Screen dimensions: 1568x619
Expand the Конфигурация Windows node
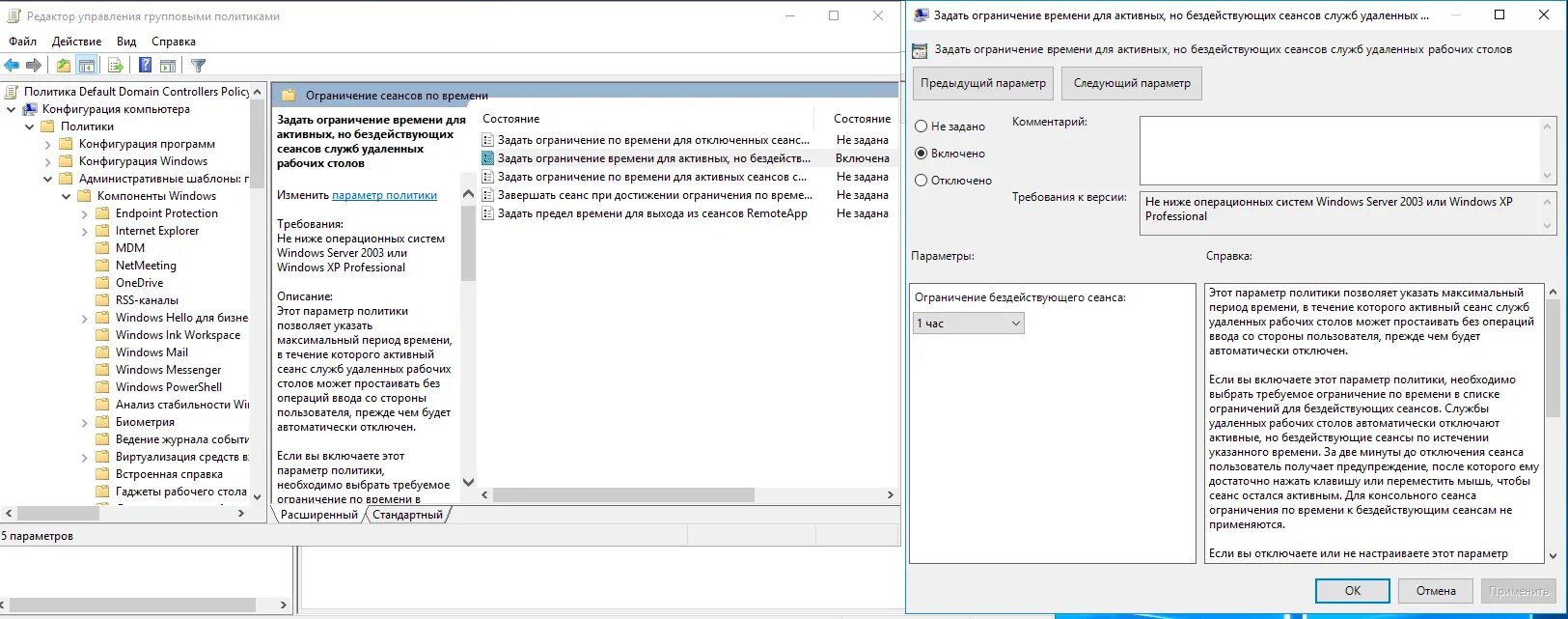pyautogui.click(x=48, y=162)
